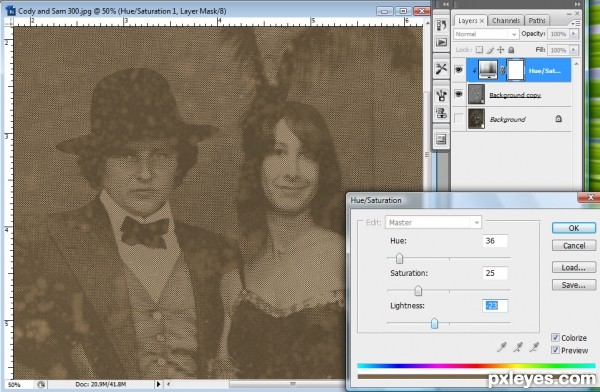Open the bottom dock panel icon
The image size is (600, 392).
[x=441, y=139]
